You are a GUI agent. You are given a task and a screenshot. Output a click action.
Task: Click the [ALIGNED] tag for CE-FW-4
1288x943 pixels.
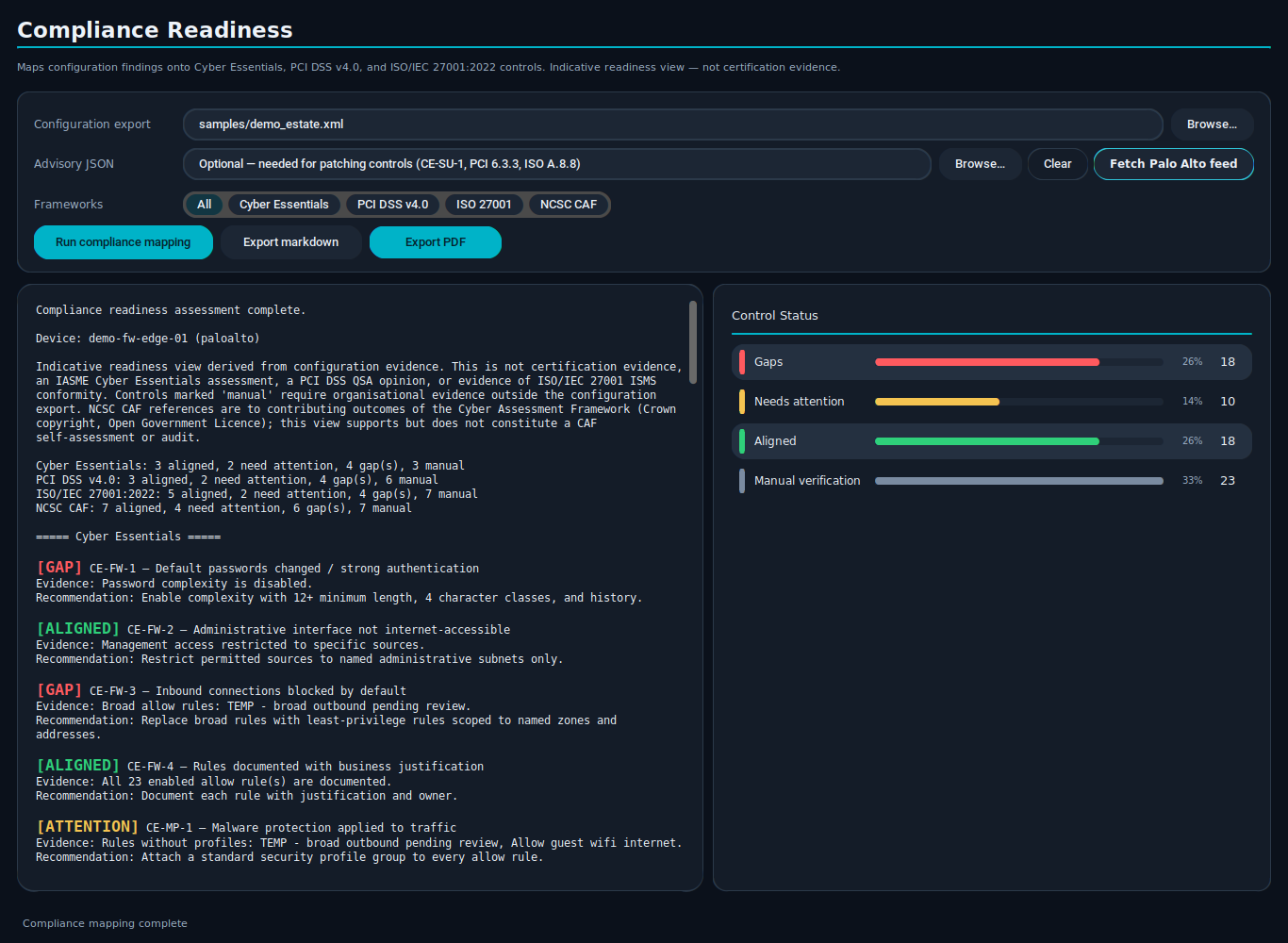click(x=78, y=766)
